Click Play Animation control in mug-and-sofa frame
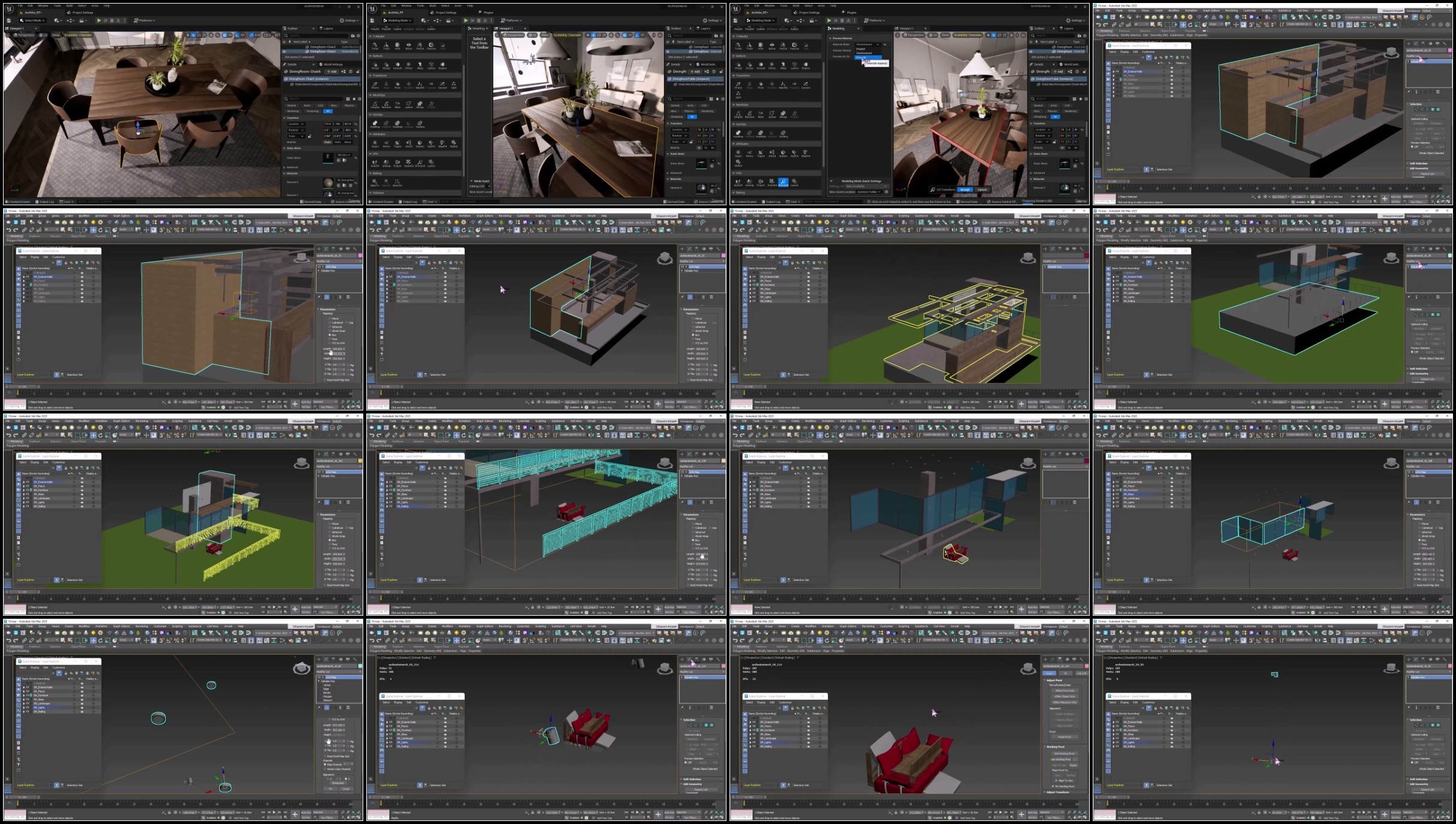Image resolution: width=1456 pixels, height=824 pixels. coord(636,813)
